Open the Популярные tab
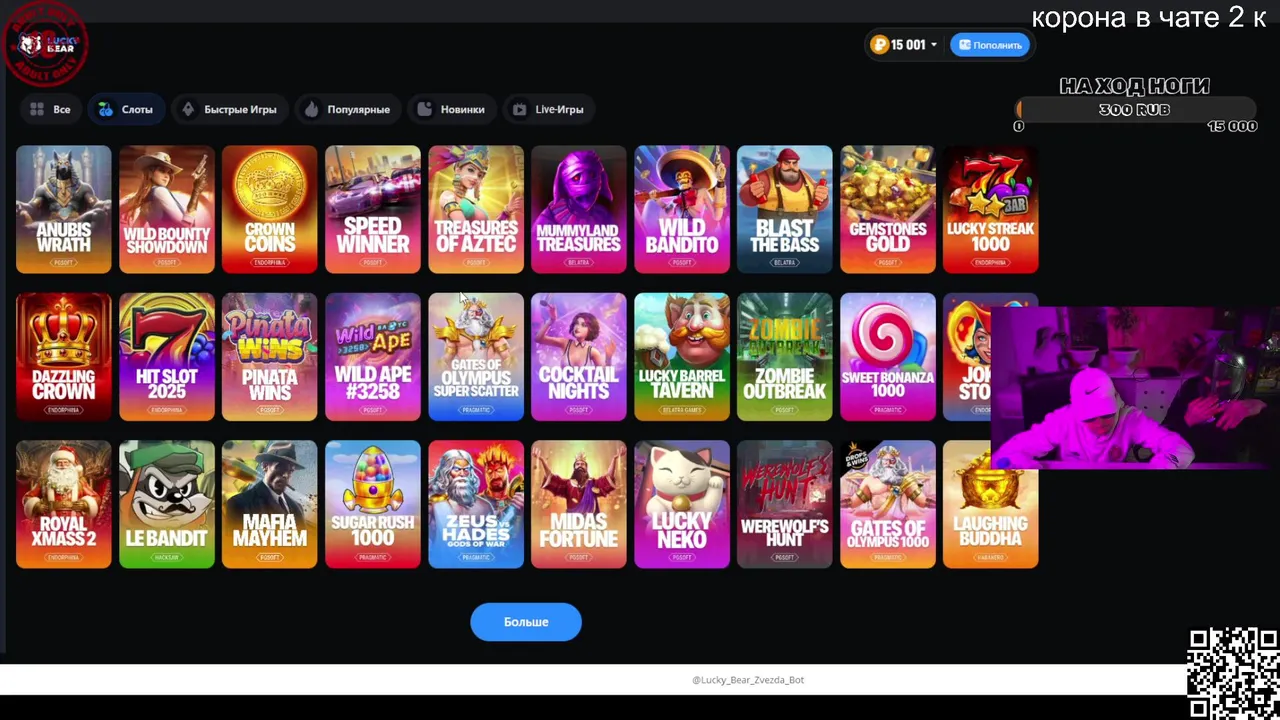This screenshot has height=720, width=1280. tap(347, 109)
